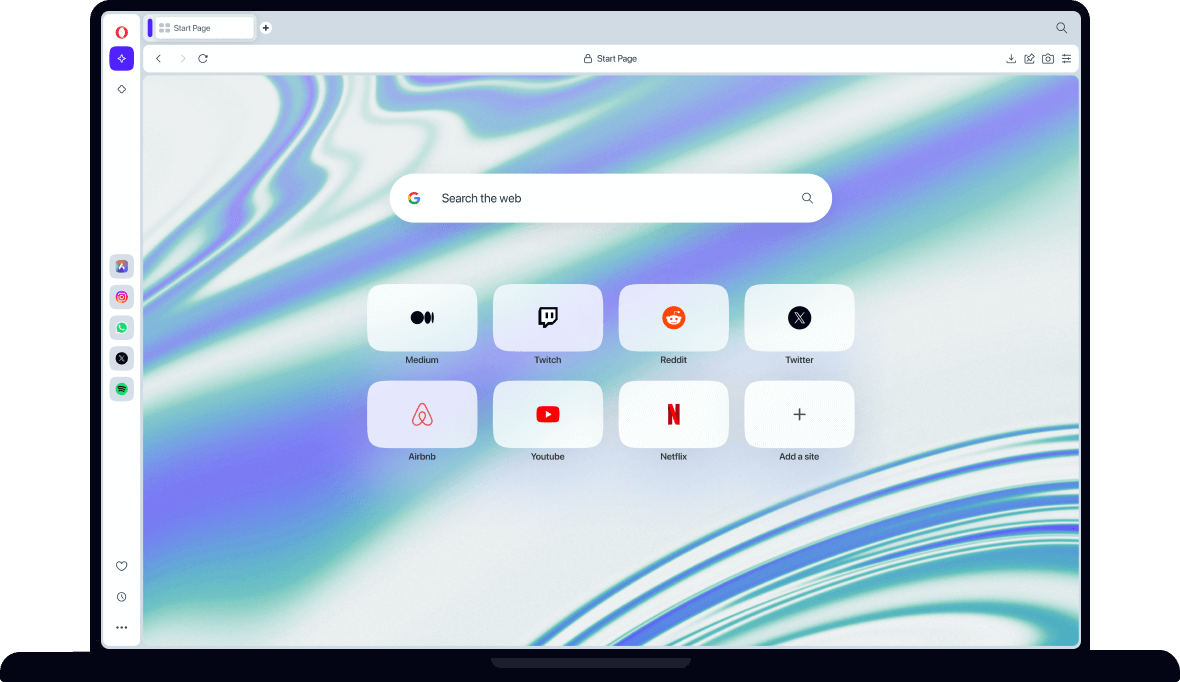Screen dimensions: 1180x682
Task: Click the Google logo in search box
Action: click(414, 198)
